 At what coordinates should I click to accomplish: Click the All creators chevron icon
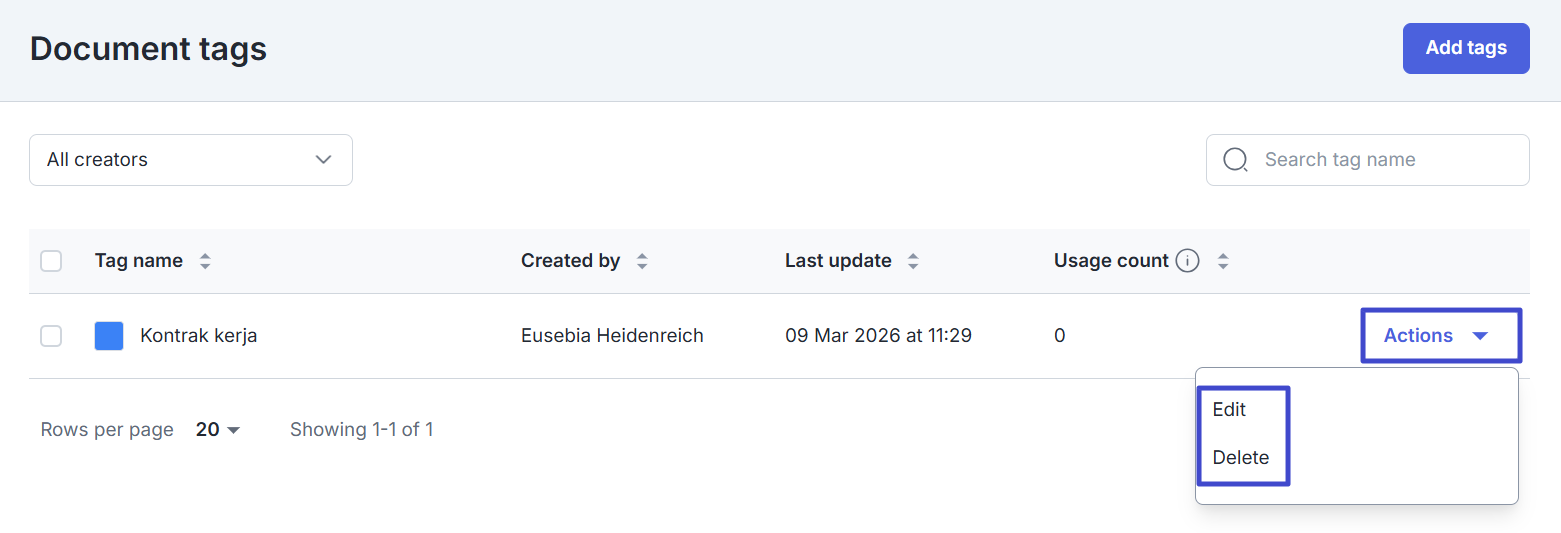(x=323, y=160)
